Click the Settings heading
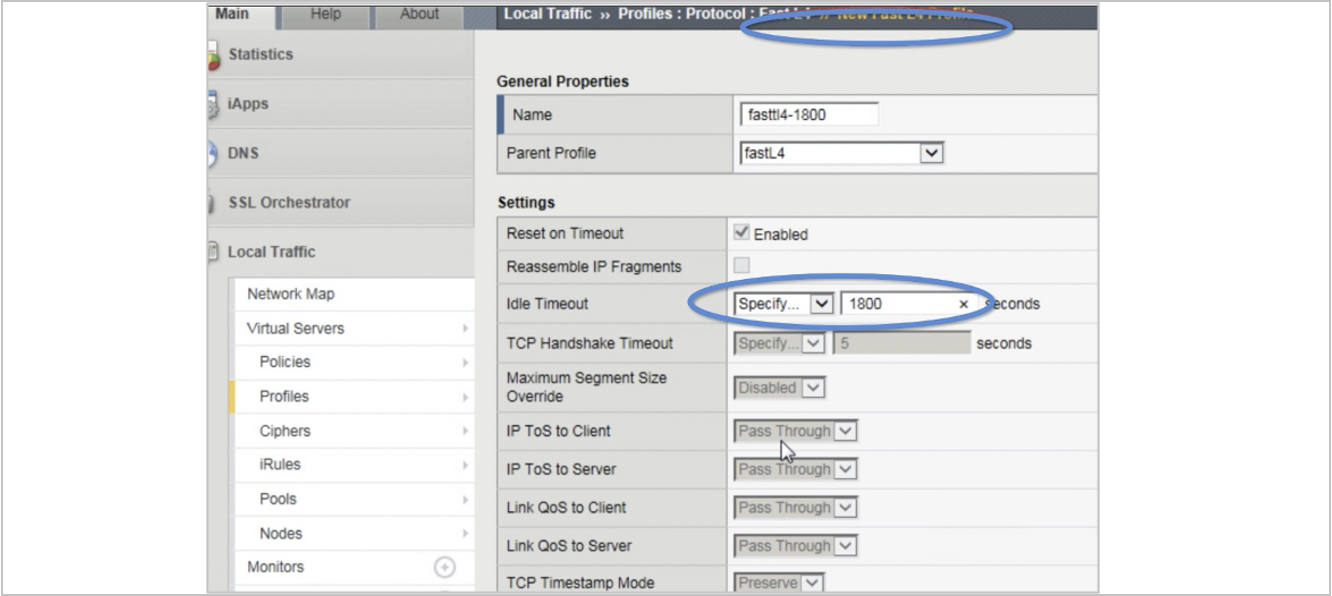 526,202
